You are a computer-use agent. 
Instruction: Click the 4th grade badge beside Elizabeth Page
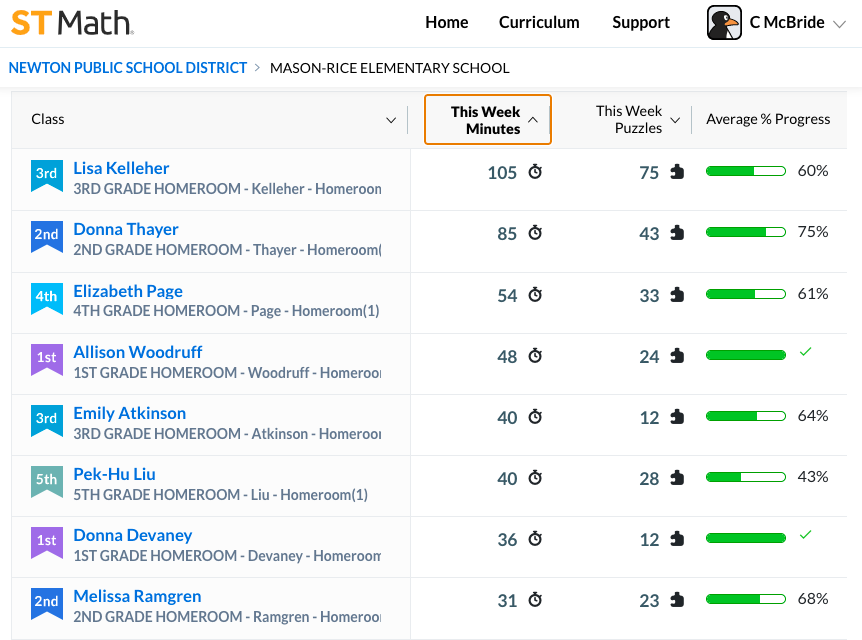[46, 299]
